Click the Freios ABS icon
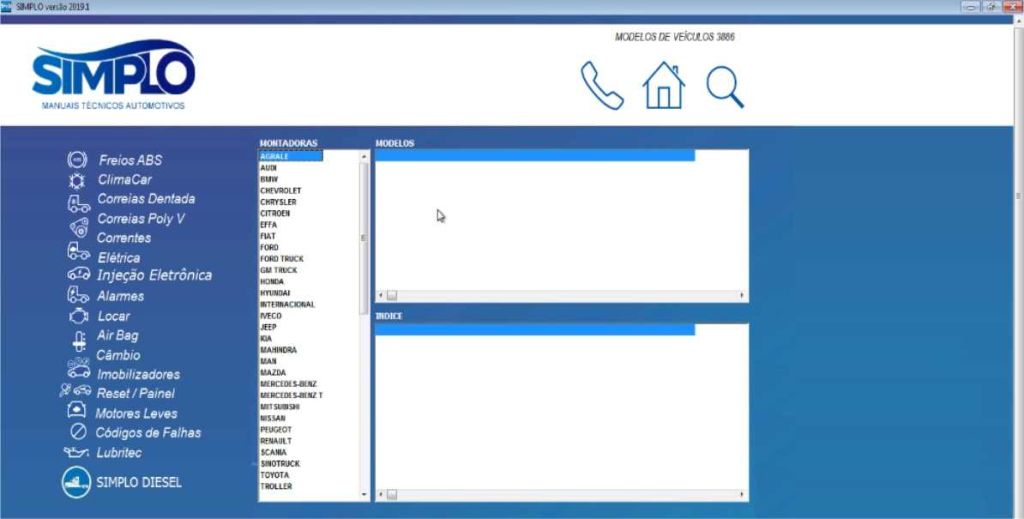This screenshot has width=1024, height=519. click(77, 159)
